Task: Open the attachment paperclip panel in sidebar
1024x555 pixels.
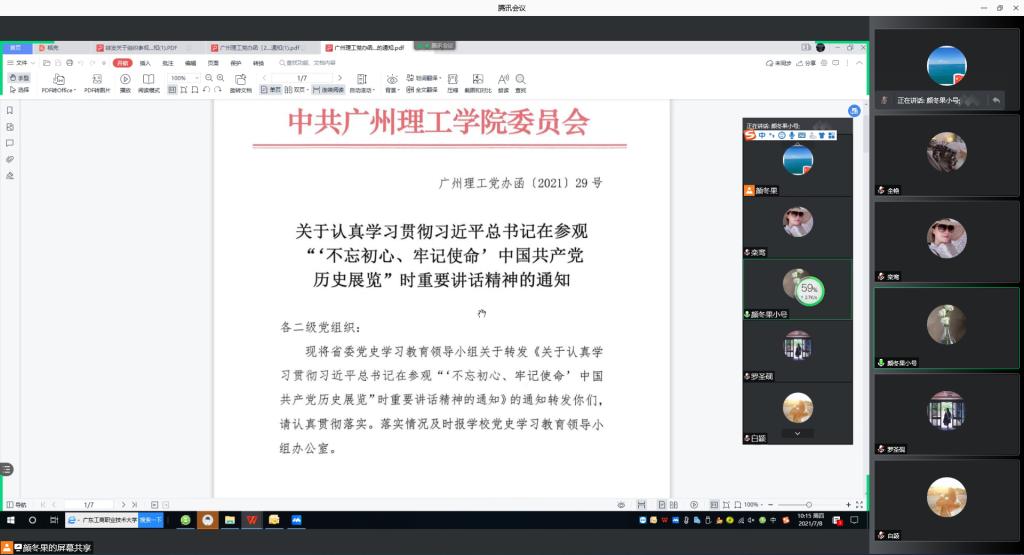Action: click(x=10, y=159)
